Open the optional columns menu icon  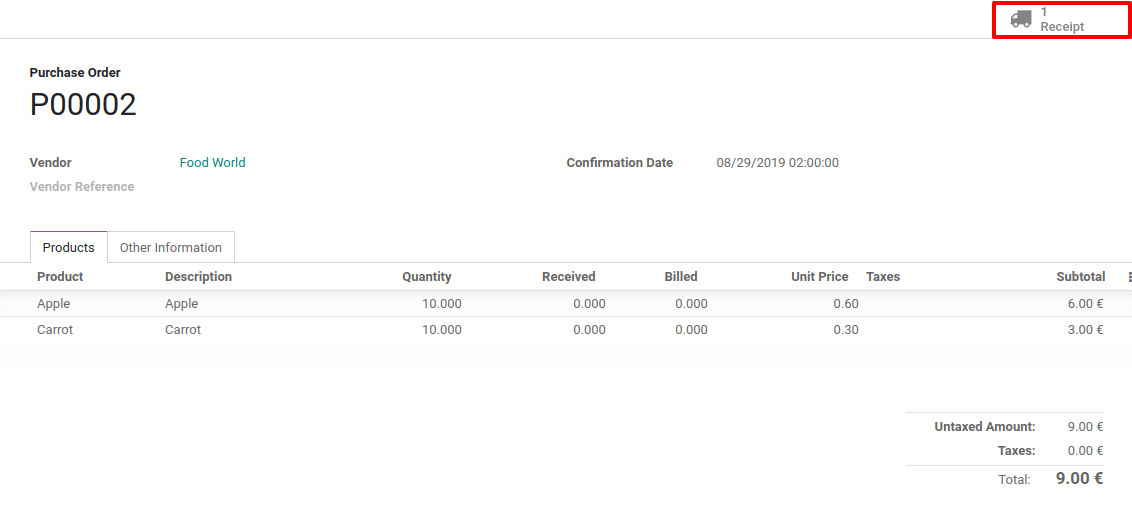[x=1129, y=277]
